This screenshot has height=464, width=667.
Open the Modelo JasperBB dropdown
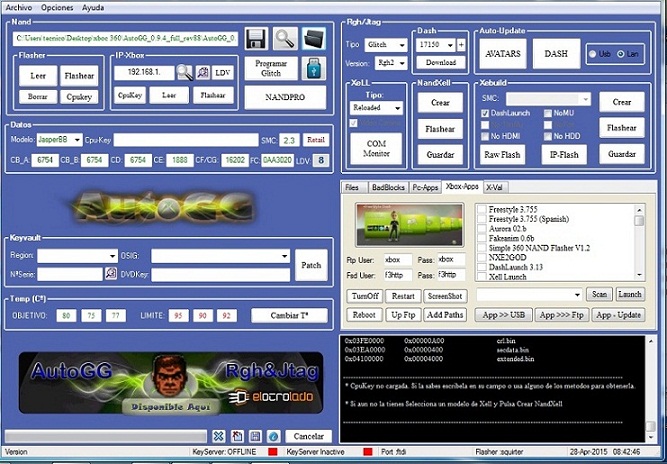pyautogui.click(x=59, y=139)
